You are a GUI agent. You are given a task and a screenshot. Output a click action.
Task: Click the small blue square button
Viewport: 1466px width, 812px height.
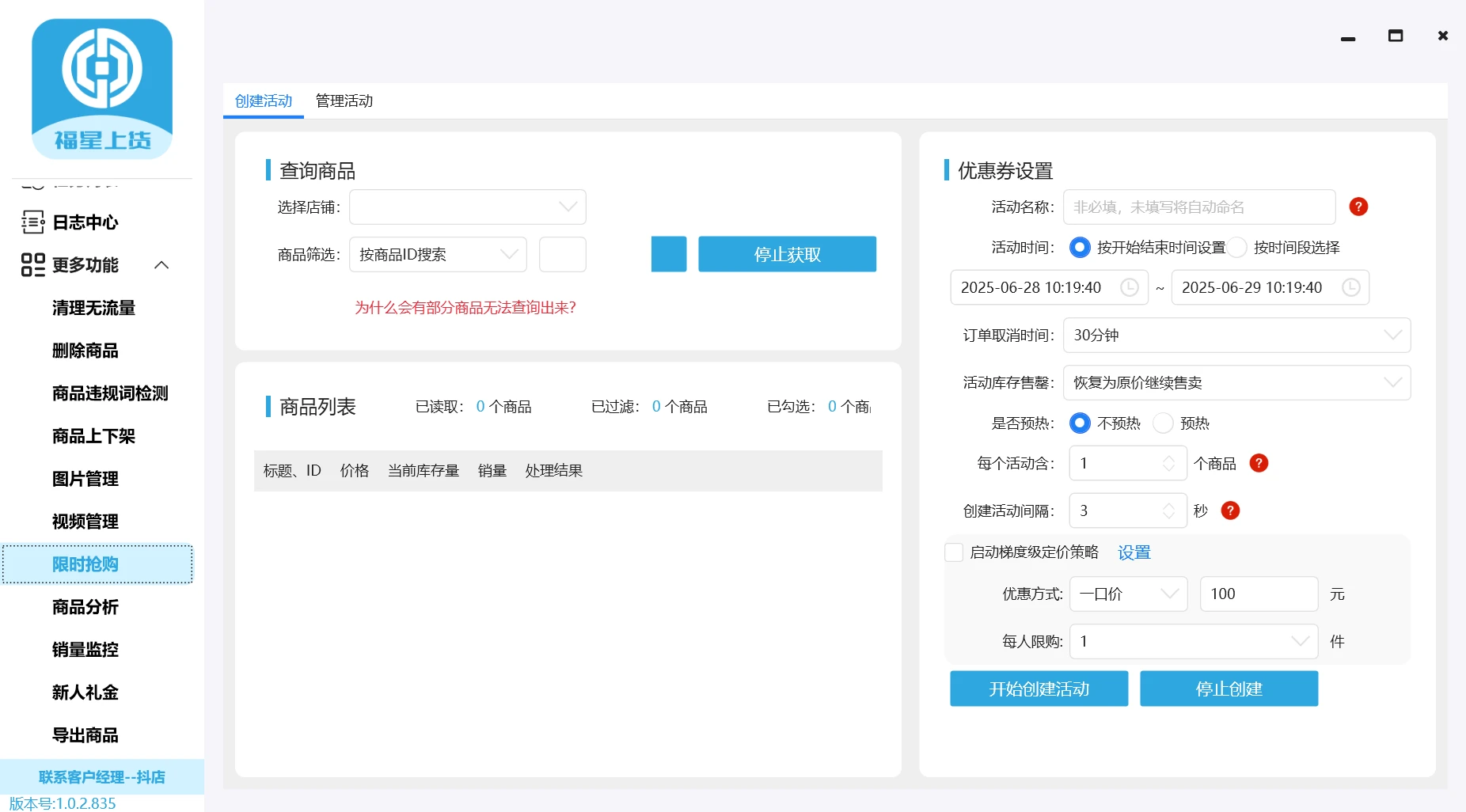[669, 254]
